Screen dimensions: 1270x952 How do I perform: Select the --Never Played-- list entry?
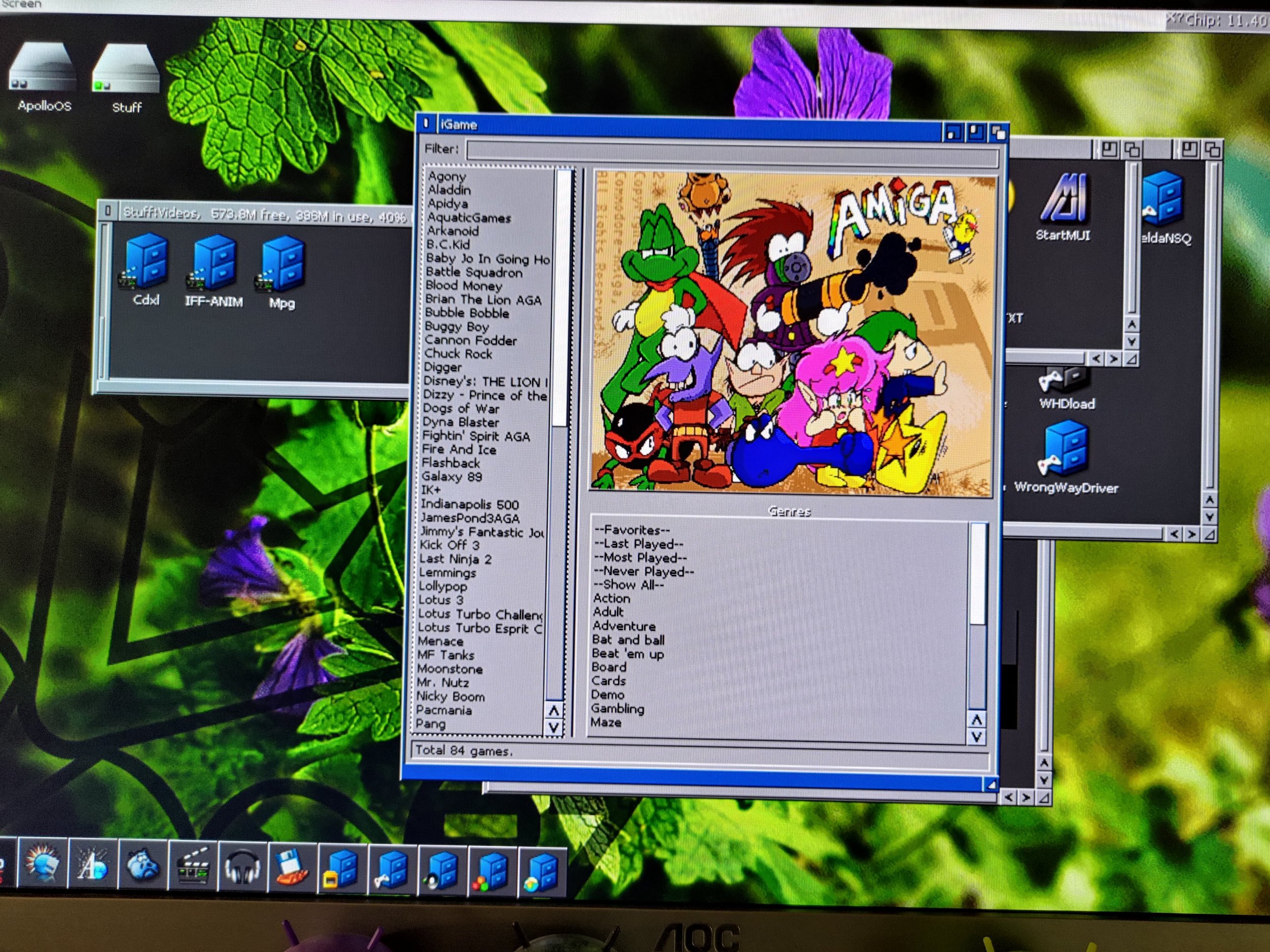point(644,572)
